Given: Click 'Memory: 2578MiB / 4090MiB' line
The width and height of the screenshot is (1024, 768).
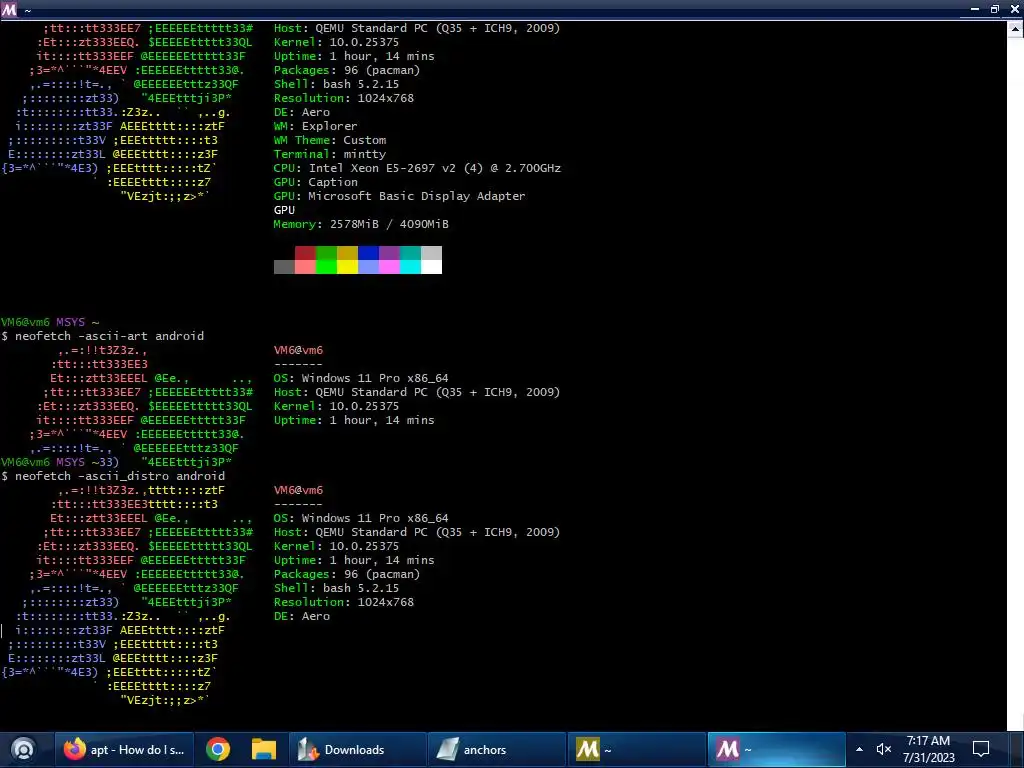Looking at the screenshot, I should click(x=360, y=224).
